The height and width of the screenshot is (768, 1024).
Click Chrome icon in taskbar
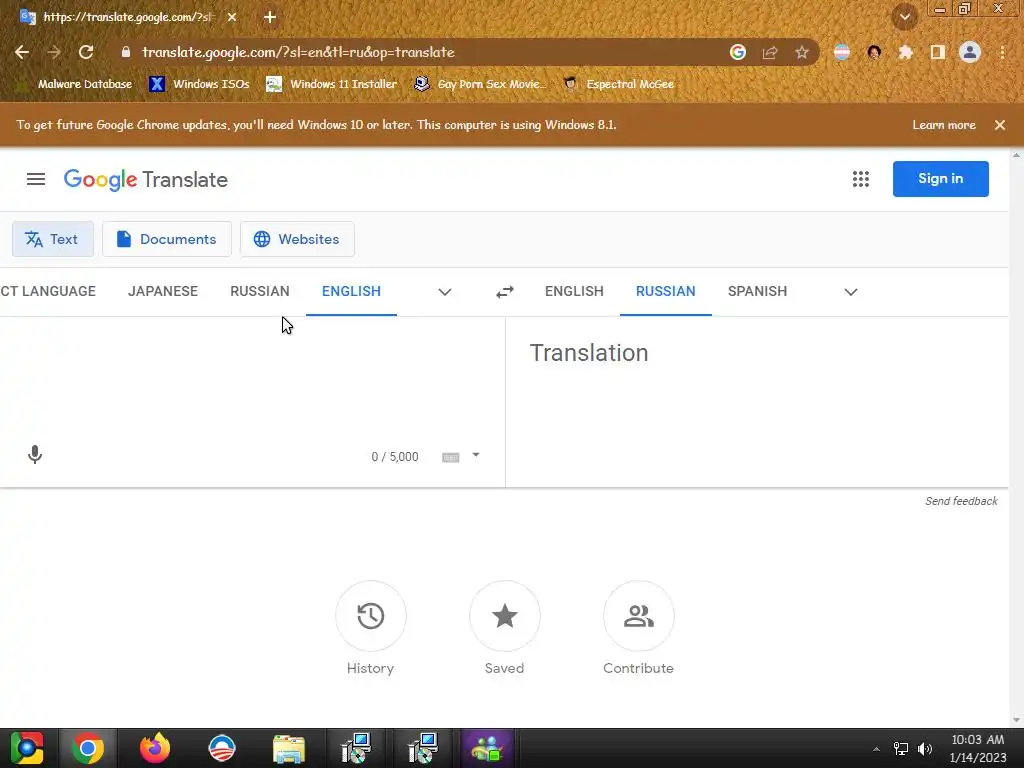(88, 748)
